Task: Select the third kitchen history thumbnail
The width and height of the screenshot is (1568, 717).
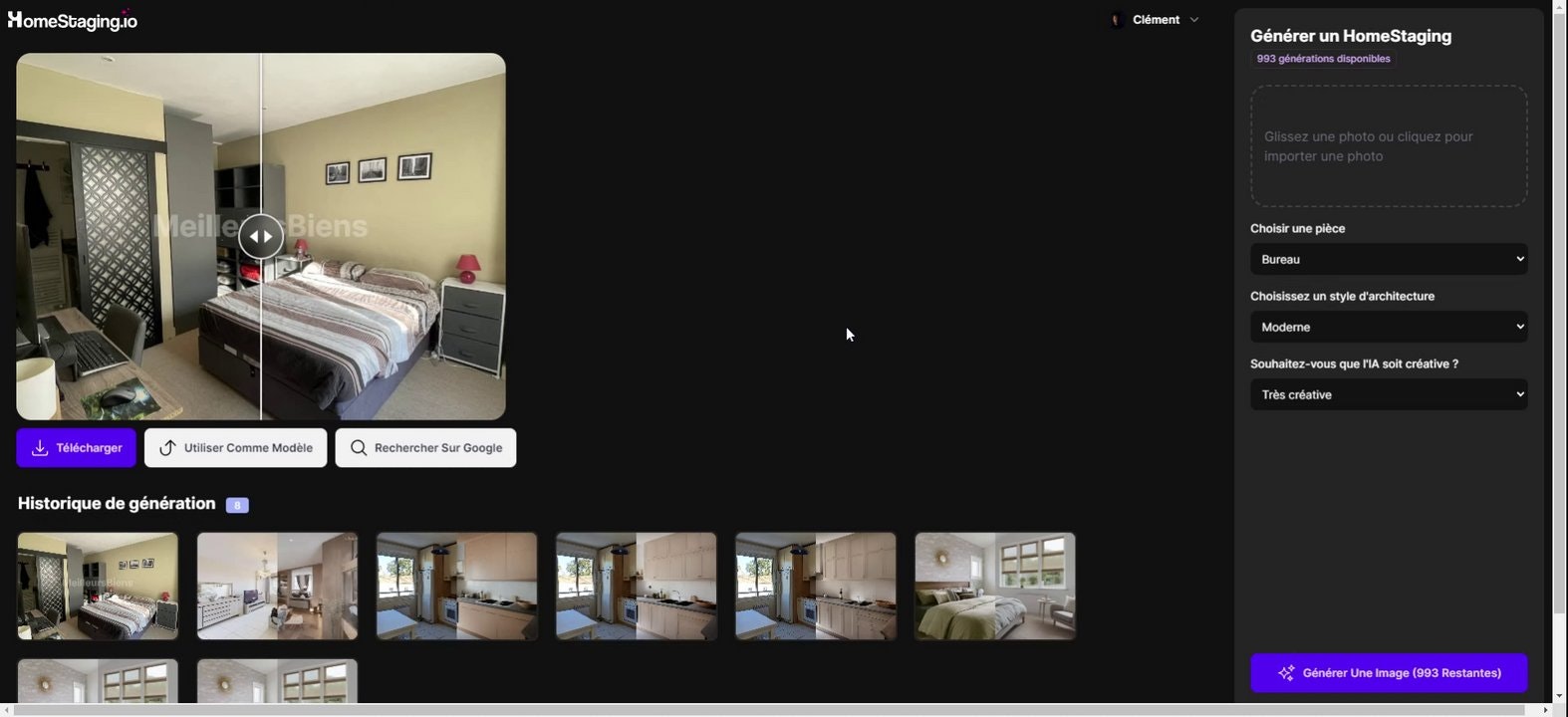Action: pyautogui.click(x=815, y=586)
